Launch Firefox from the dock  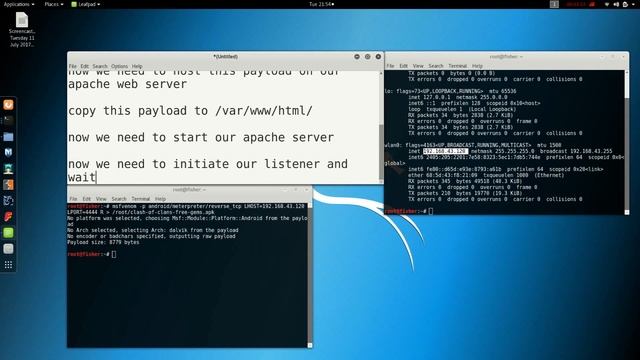pyautogui.click(x=8, y=105)
